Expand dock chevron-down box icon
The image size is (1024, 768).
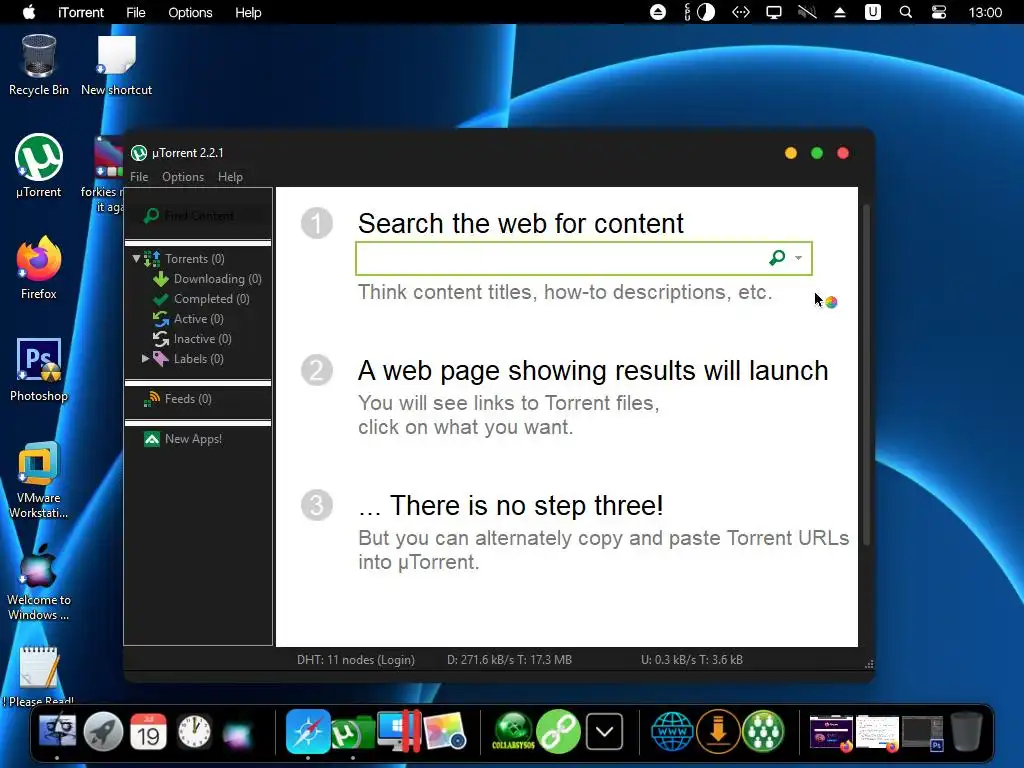tap(604, 731)
